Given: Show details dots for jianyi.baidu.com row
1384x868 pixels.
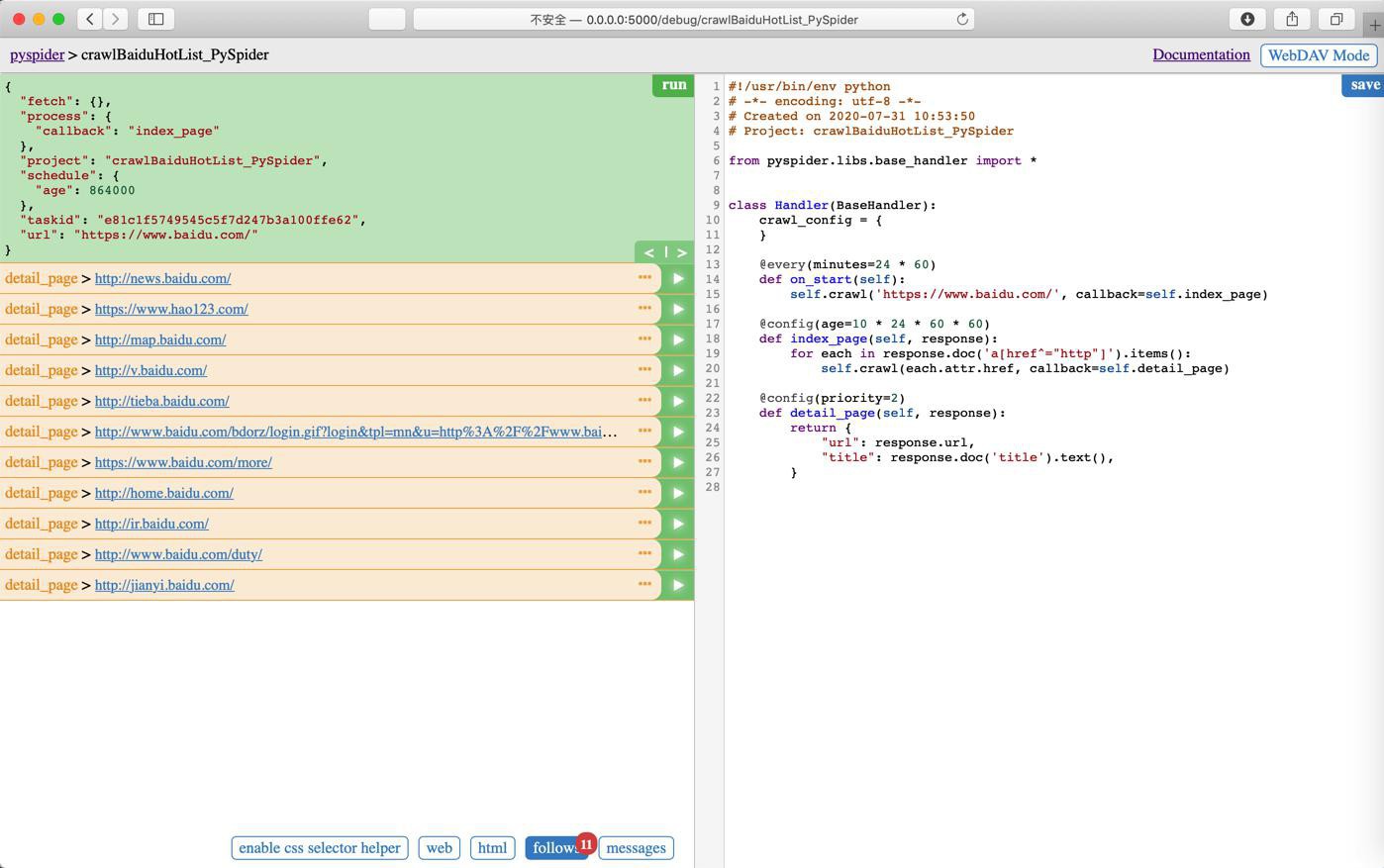Looking at the screenshot, I should [x=644, y=585].
